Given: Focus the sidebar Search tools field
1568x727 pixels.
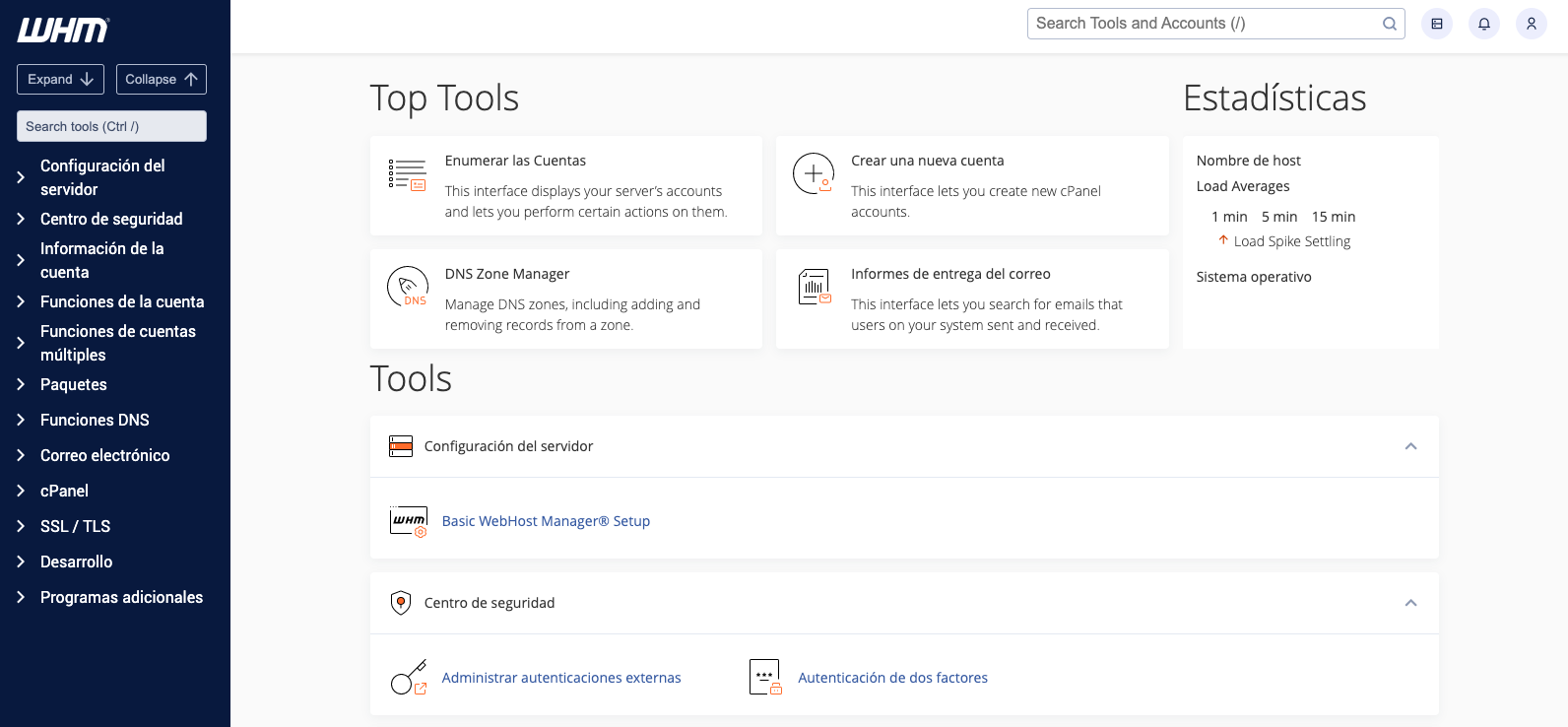Looking at the screenshot, I should click(111, 126).
